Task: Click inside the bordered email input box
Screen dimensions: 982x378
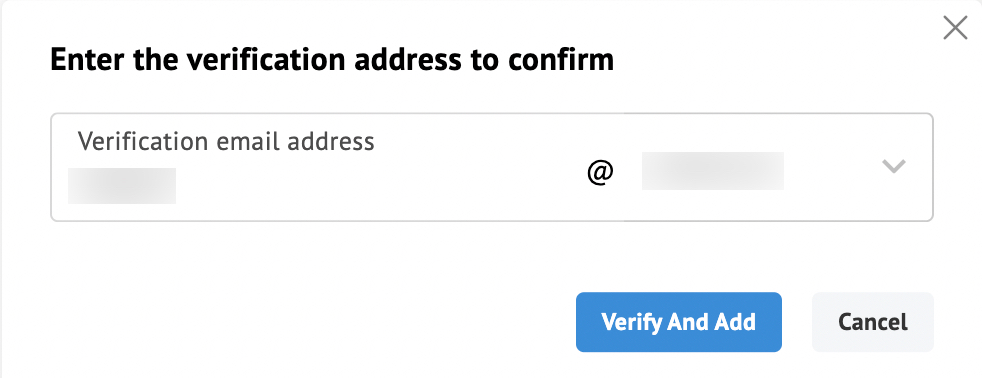Action: coord(492,167)
